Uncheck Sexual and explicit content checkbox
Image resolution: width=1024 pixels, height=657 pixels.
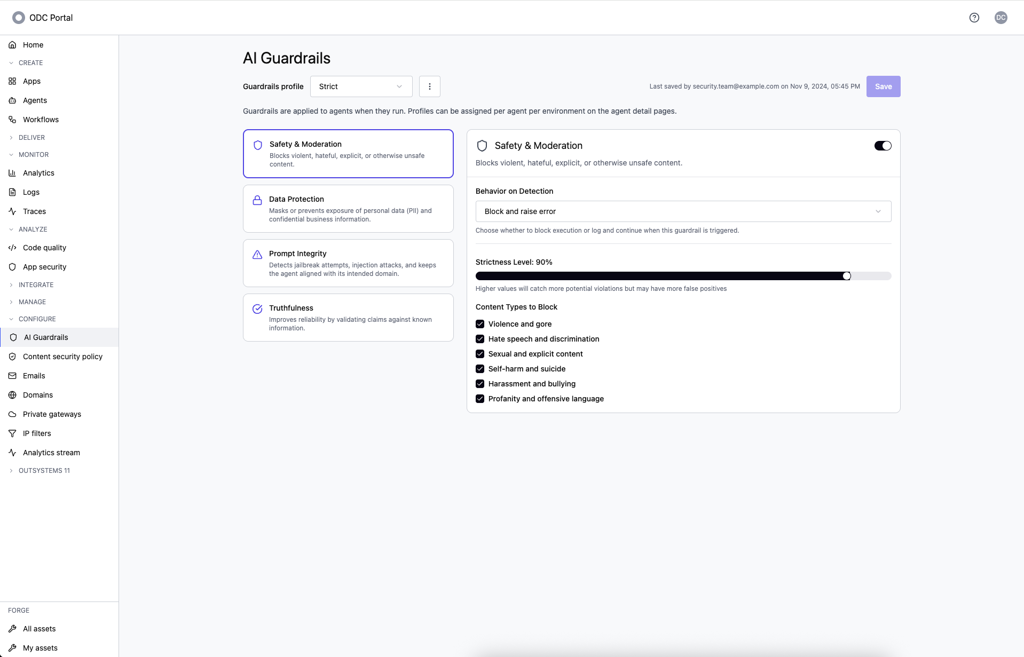pos(480,354)
